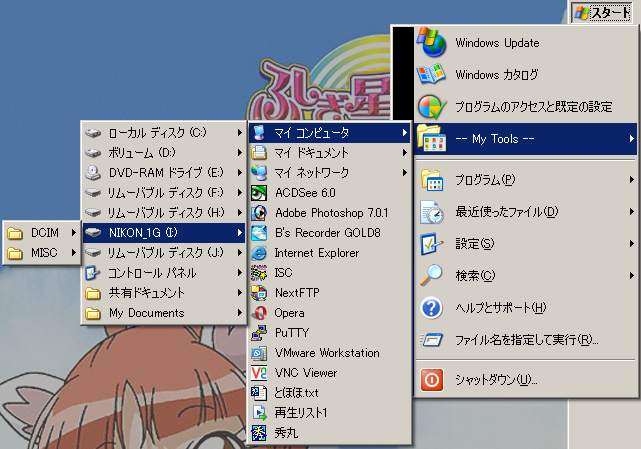Click シャットダウン(U)... to shut down
This screenshot has height=449, width=641.
coord(496,380)
